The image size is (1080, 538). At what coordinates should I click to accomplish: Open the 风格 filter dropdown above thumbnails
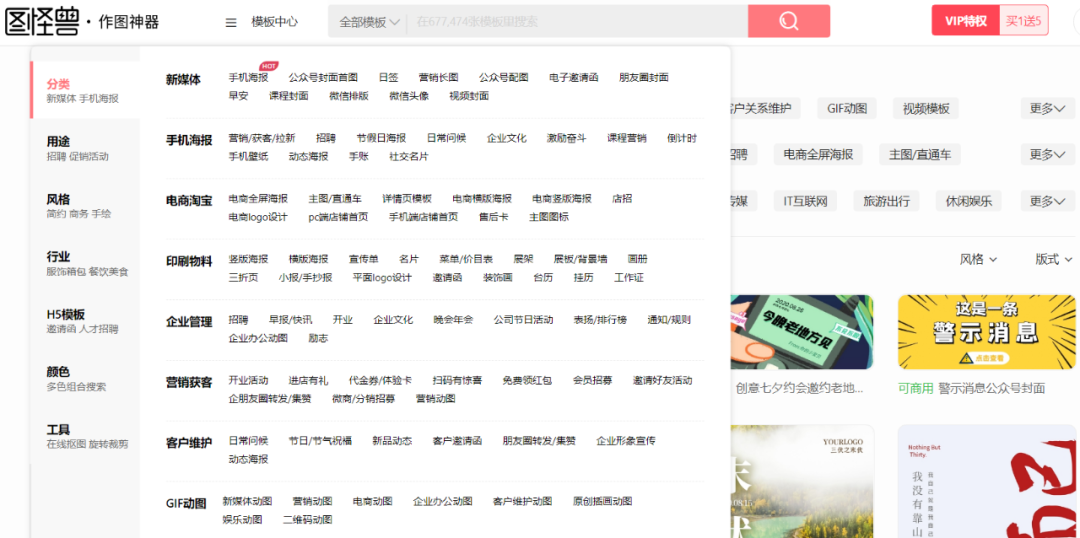tap(978, 259)
